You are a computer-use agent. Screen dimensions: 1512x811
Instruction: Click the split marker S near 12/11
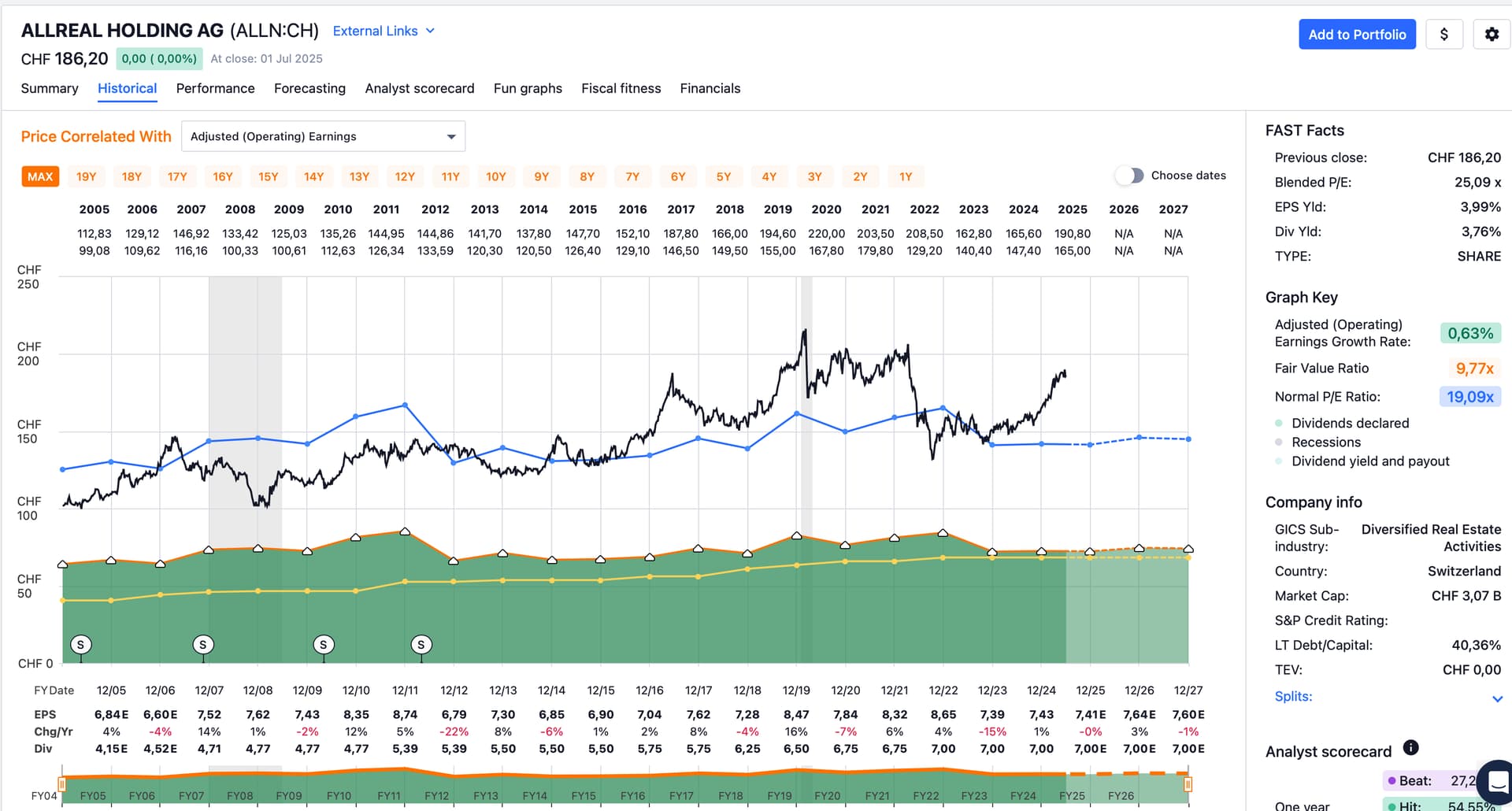[x=421, y=645]
